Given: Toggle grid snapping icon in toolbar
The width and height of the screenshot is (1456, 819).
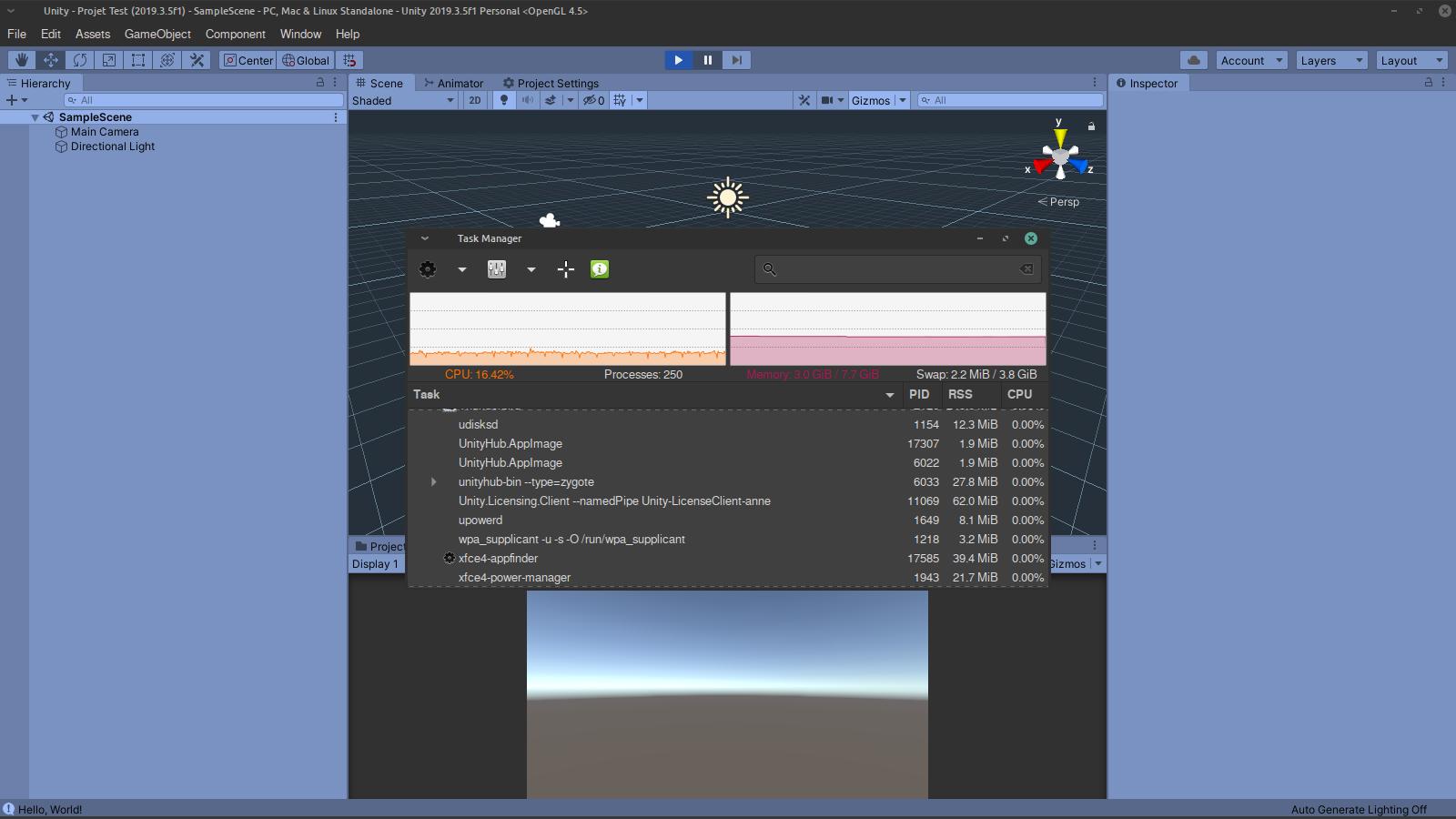Looking at the screenshot, I should tap(349, 60).
